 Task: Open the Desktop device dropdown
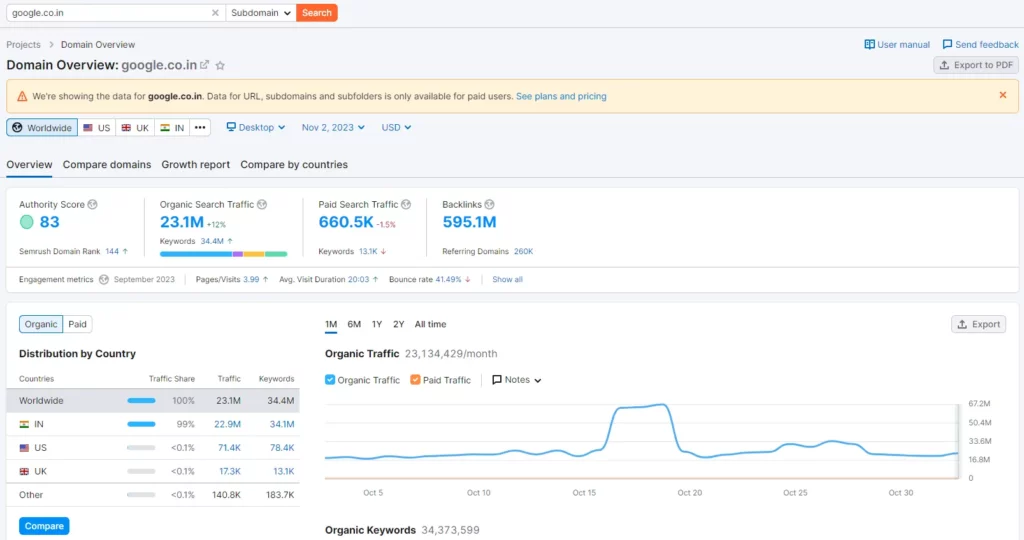(x=255, y=127)
